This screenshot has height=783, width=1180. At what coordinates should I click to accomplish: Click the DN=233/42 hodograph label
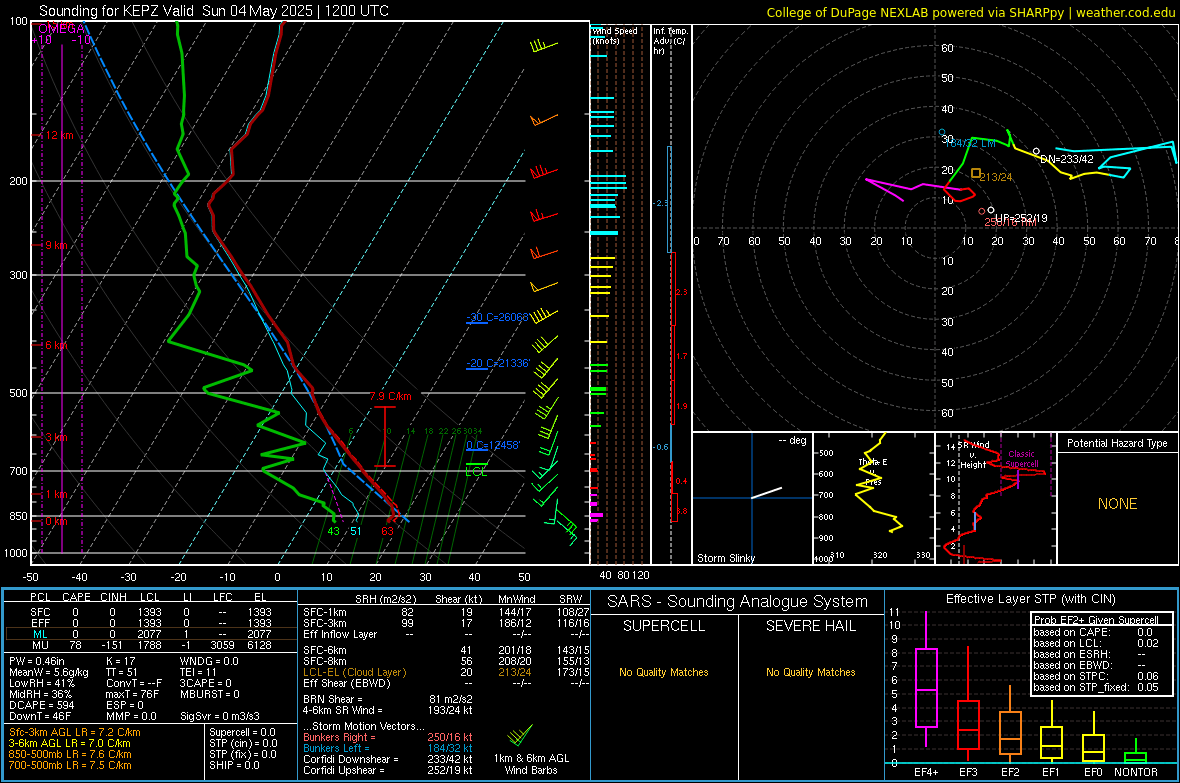point(1066,159)
